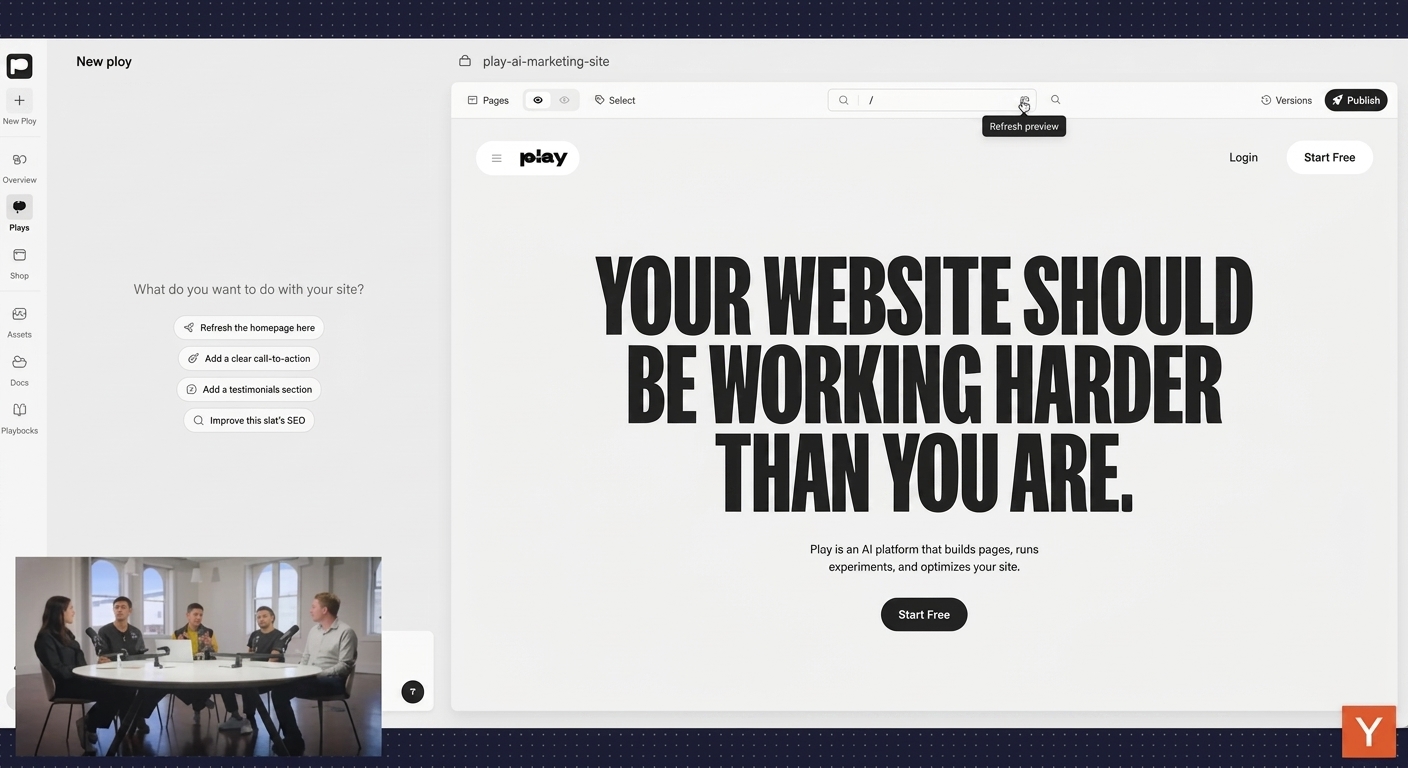This screenshot has width=1408, height=768.
Task: Open the Playbooks sidebar section
Action: click(19, 417)
